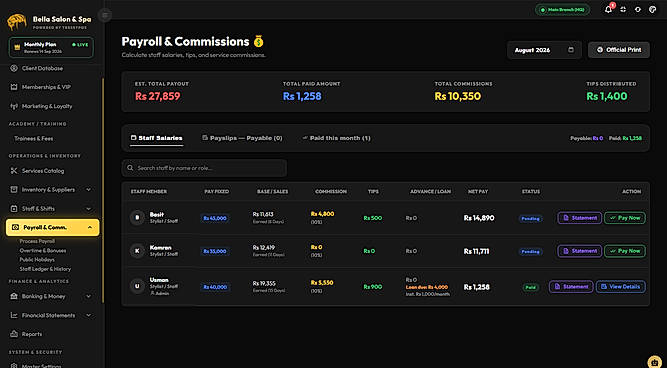Click the Process Payroll submenu link
This screenshot has height=368, width=667.
click(x=37, y=241)
